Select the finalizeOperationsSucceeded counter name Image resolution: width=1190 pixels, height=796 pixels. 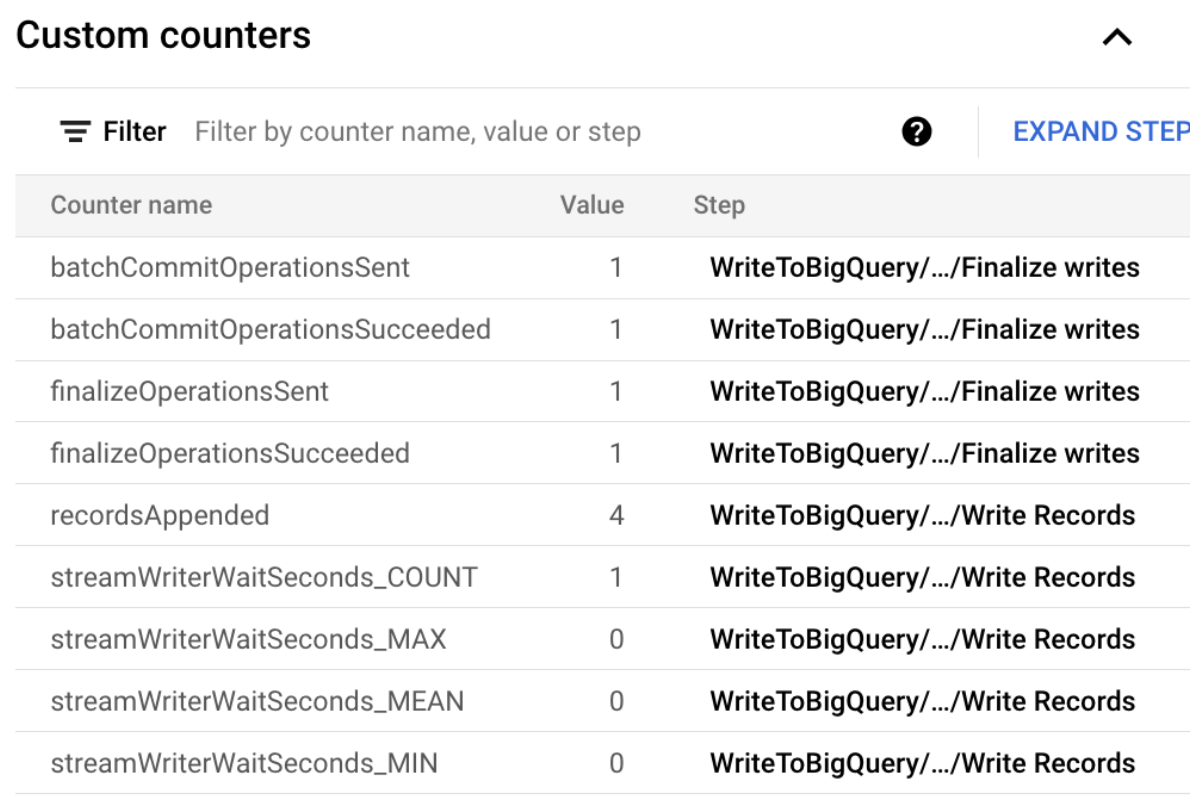coord(230,453)
